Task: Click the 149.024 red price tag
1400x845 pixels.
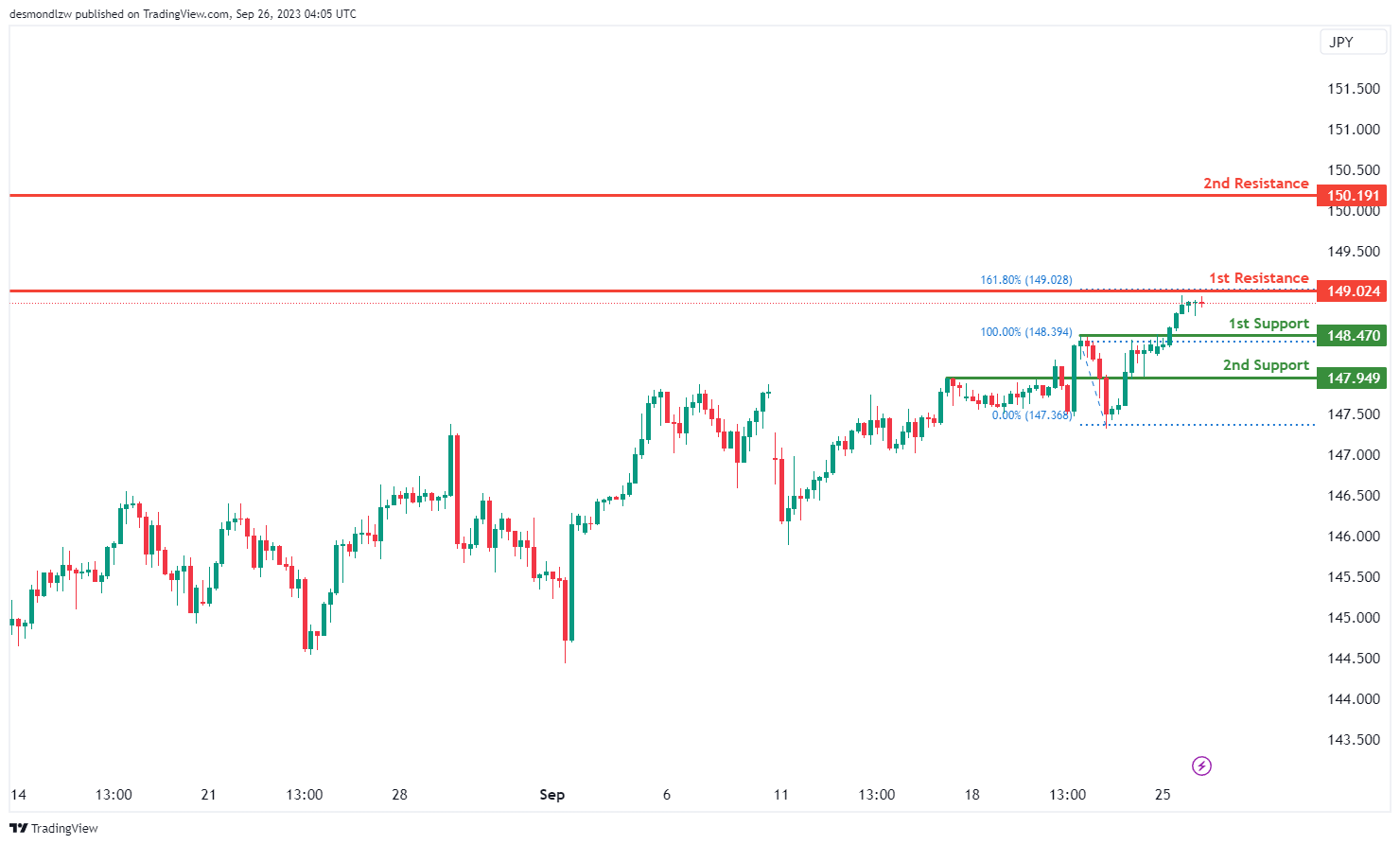Action: point(1353,291)
